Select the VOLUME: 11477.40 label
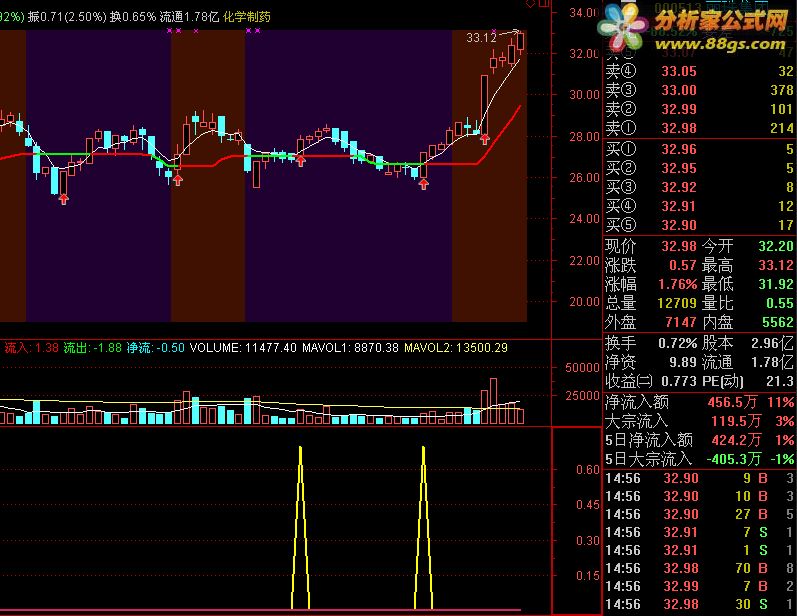The image size is (797, 616). coord(243,348)
